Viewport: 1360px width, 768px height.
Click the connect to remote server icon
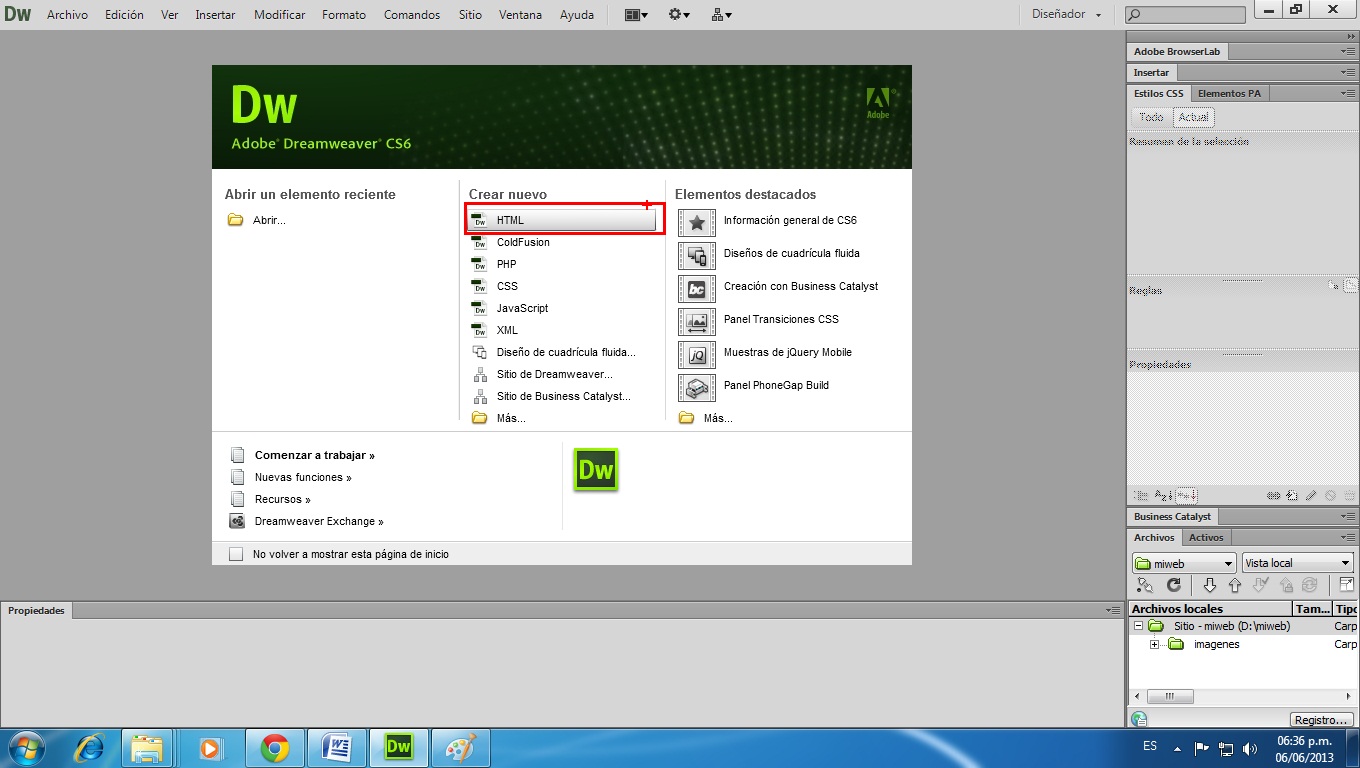1146,585
